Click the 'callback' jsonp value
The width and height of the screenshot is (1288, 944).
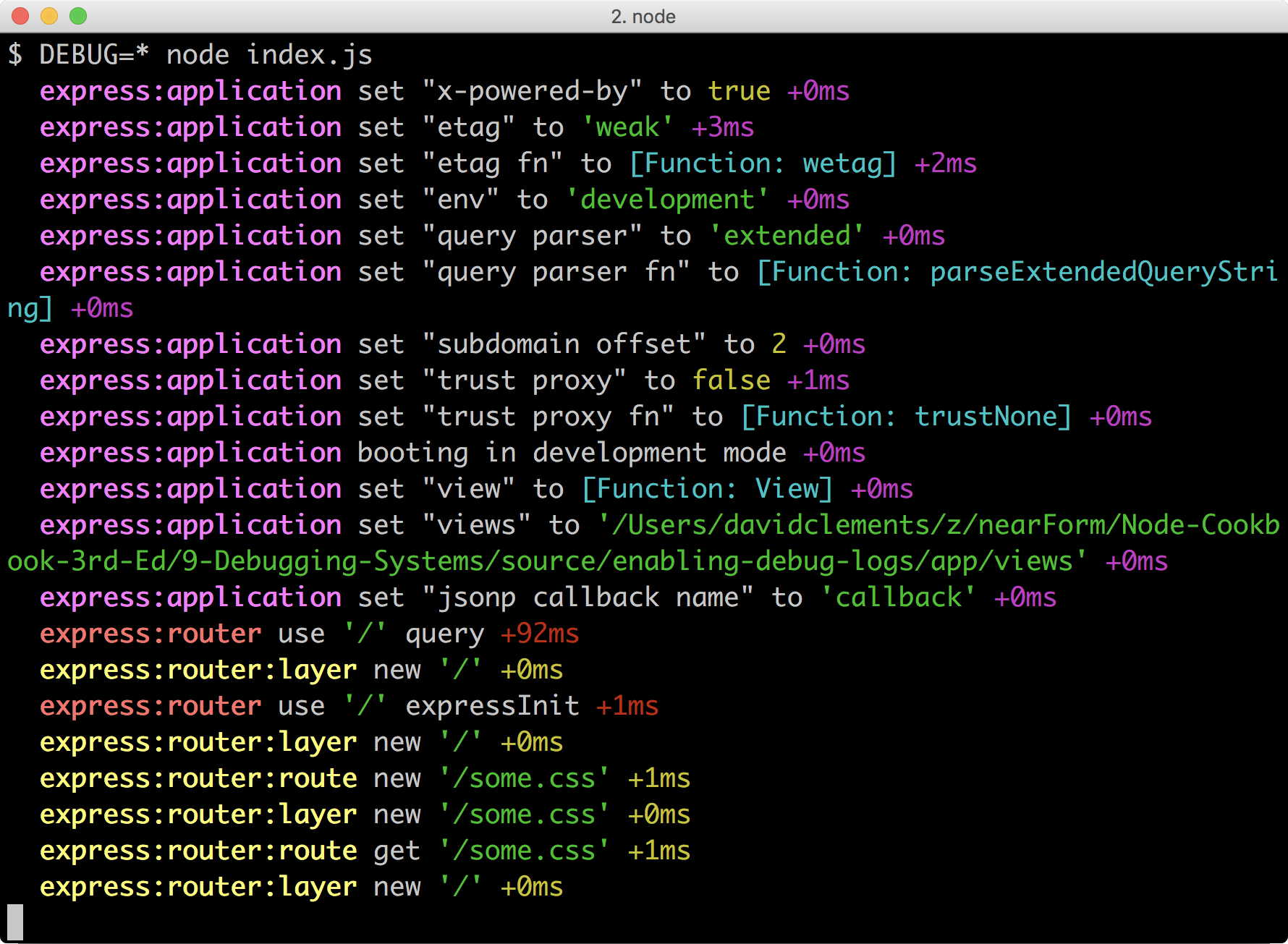tap(898, 598)
